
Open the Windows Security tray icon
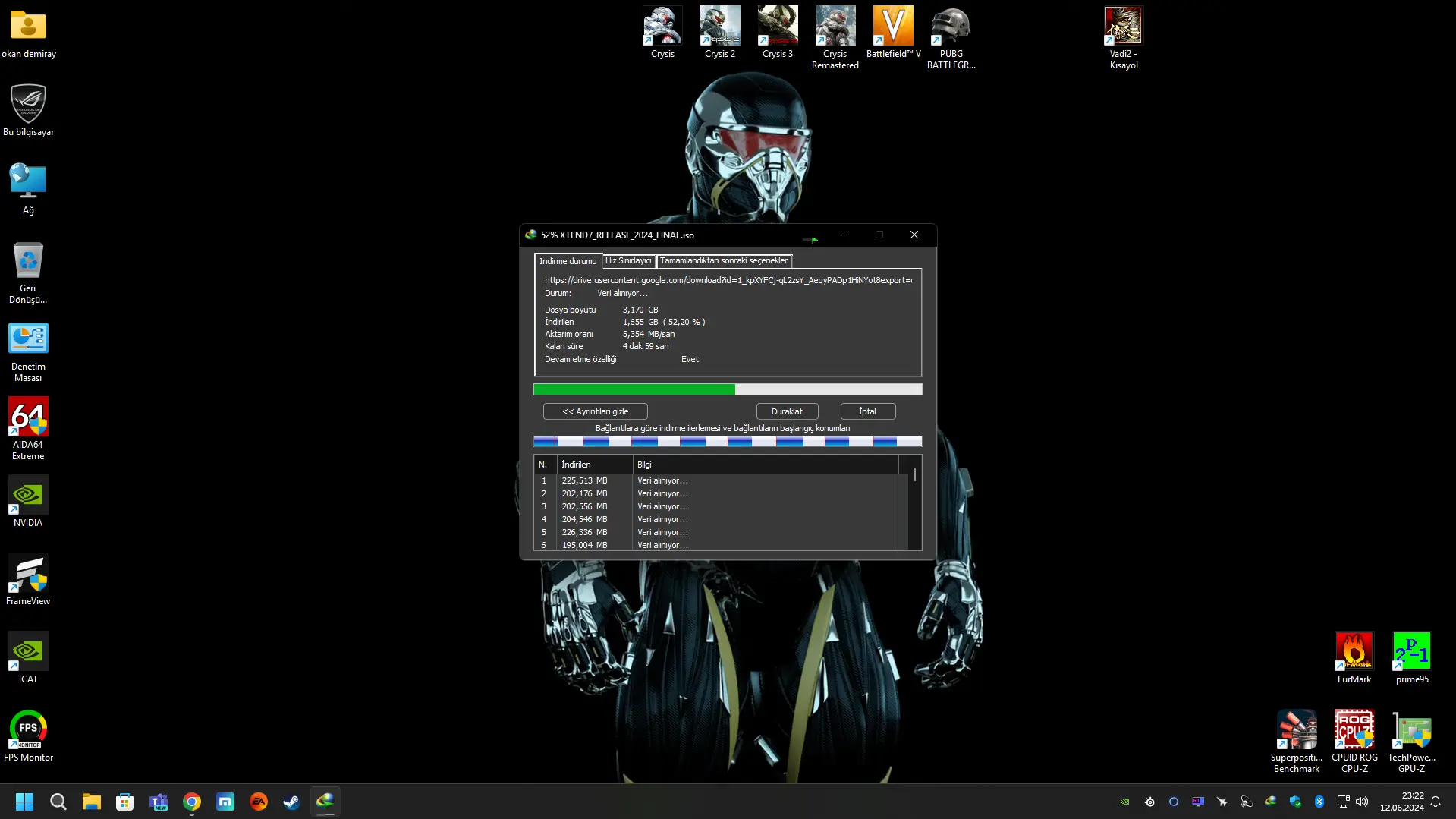pyautogui.click(x=1295, y=802)
